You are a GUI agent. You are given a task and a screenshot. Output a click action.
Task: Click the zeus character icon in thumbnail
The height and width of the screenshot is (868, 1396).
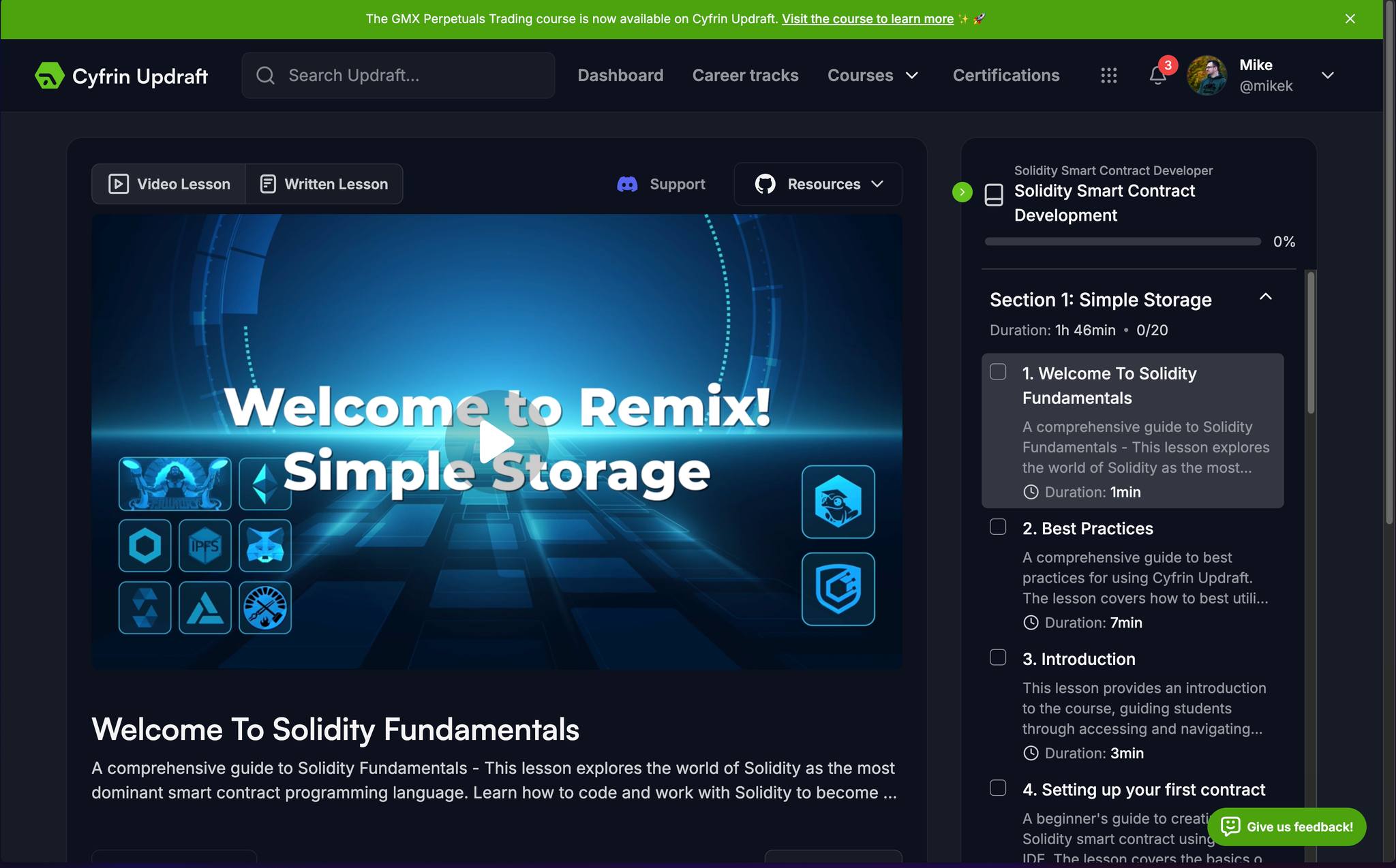(175, 484)
